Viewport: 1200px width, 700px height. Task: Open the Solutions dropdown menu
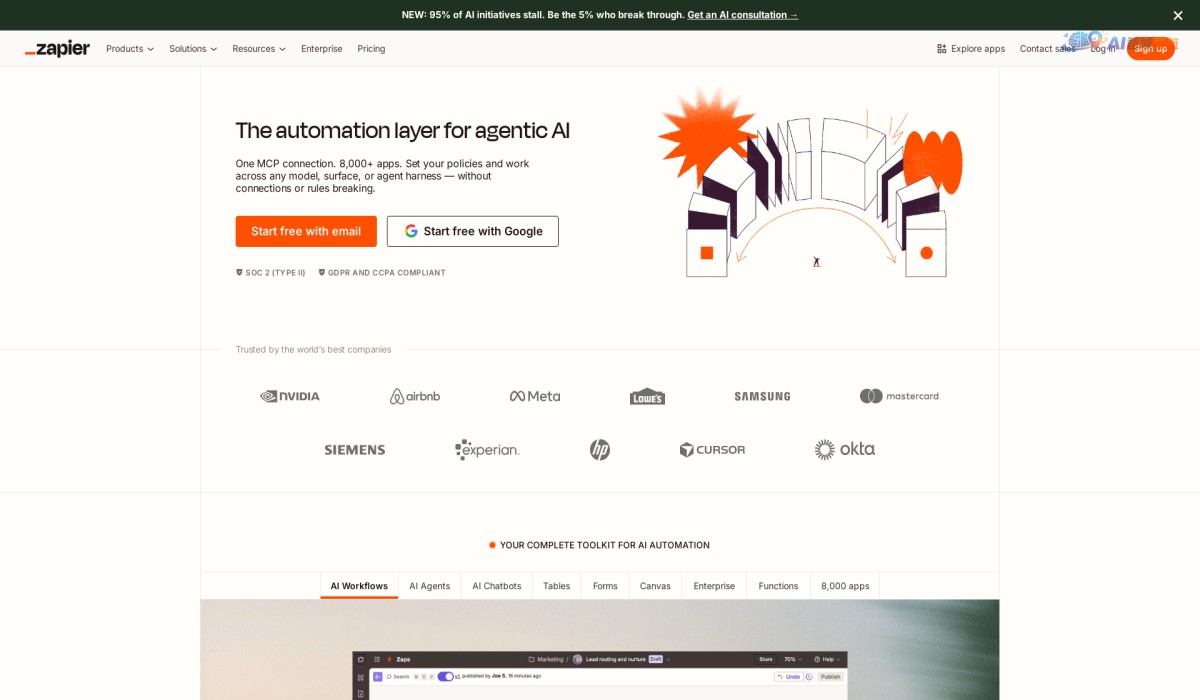(x=193, y=48)
